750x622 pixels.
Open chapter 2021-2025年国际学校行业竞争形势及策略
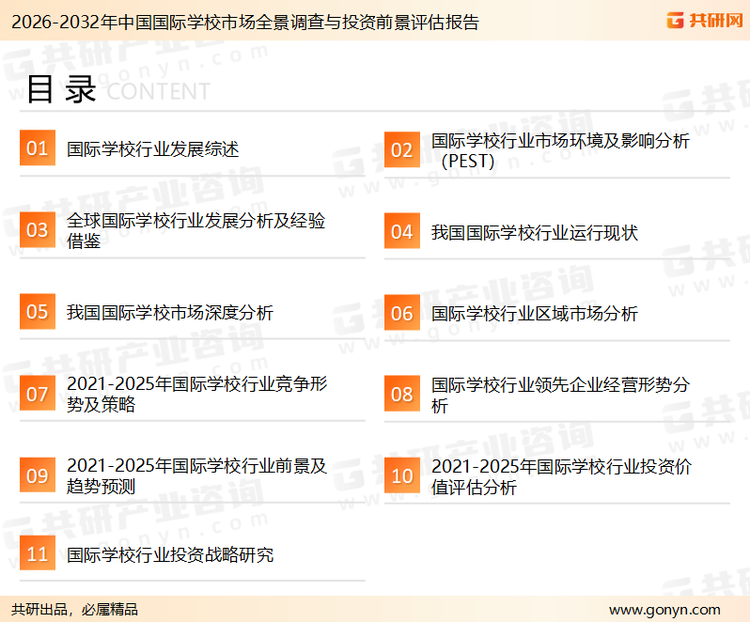pyautogui.click(x=197, y=394)
